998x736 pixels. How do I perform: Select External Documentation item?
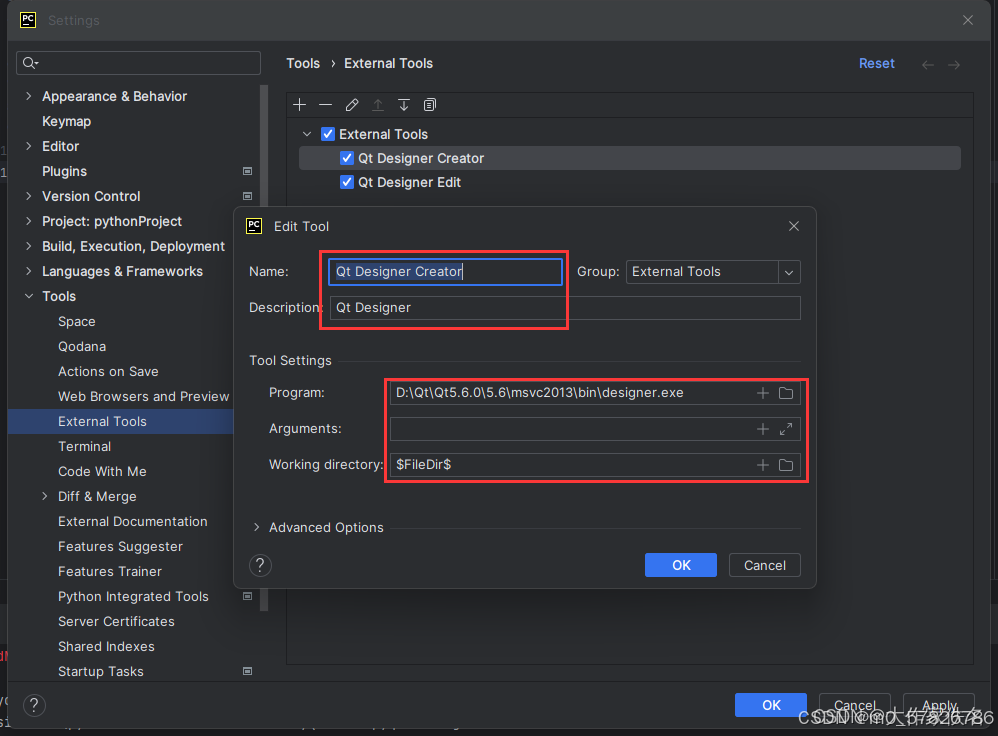click(x=132, y=521)
